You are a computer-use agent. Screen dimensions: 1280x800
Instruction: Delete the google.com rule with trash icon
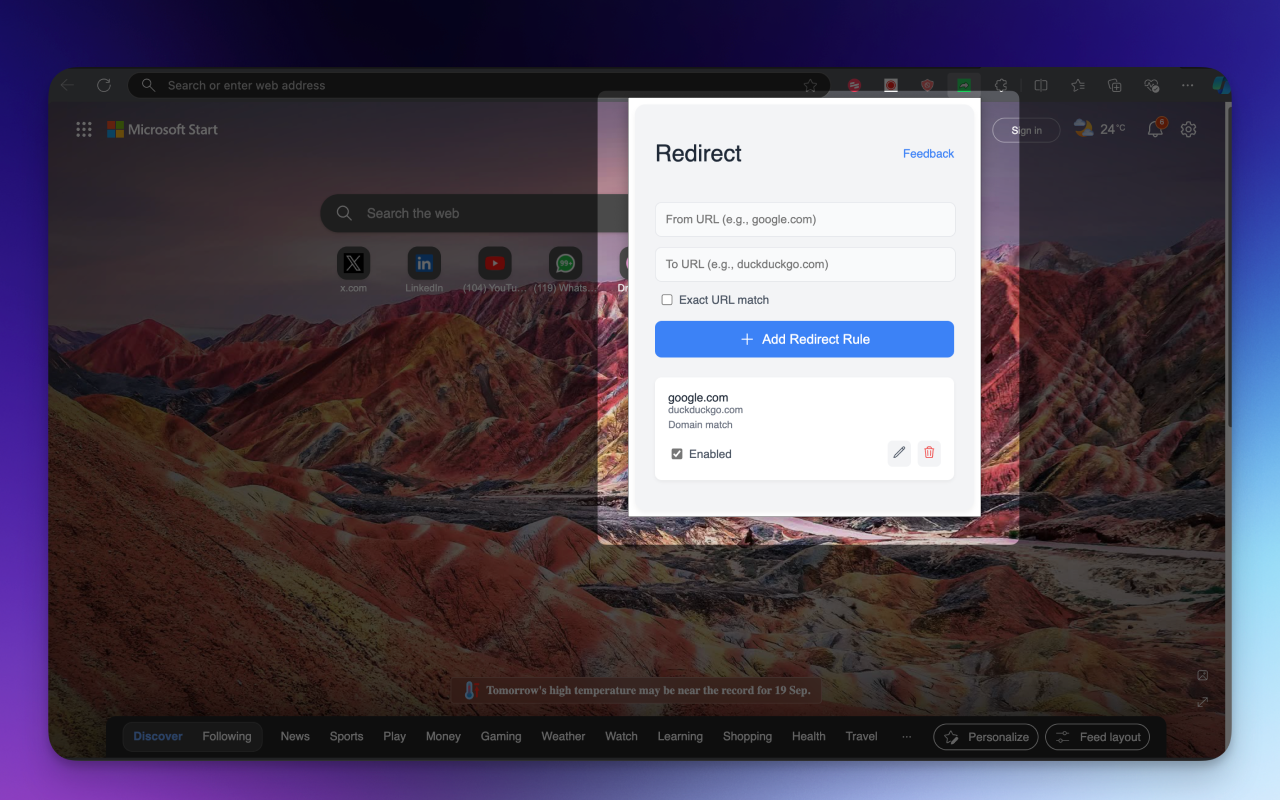[929, 453]
